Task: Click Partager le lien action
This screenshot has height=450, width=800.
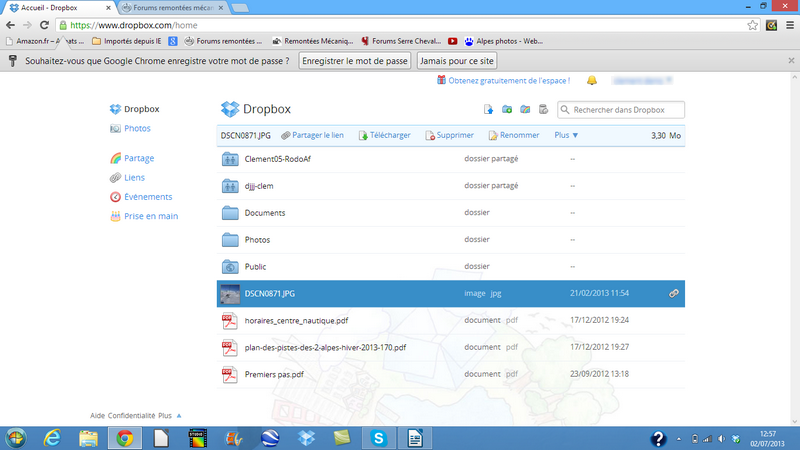Action: pos(312,135)
